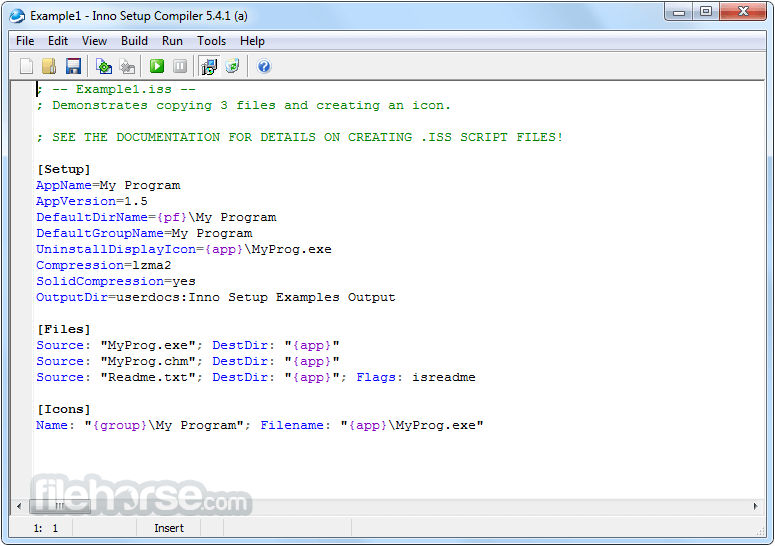The height and width of the screenshot is (546, 775).
Task: Save the script with floppy disk icon
Action: [73, 66]
